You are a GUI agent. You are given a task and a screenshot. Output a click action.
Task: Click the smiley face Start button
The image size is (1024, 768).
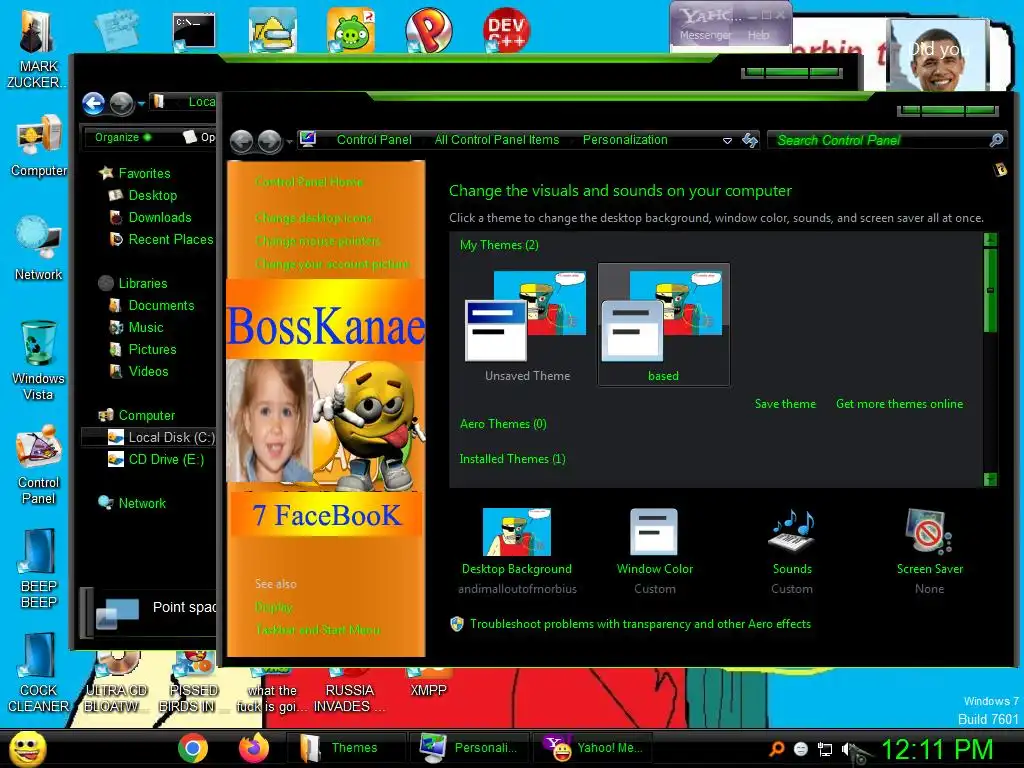(x=28, y=748)
